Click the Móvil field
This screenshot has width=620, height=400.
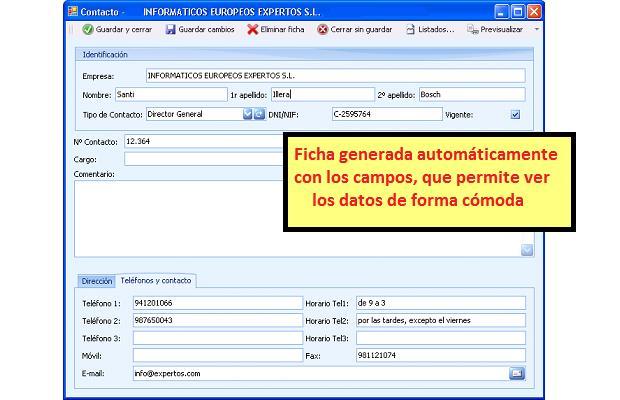[x=218, y=355]
